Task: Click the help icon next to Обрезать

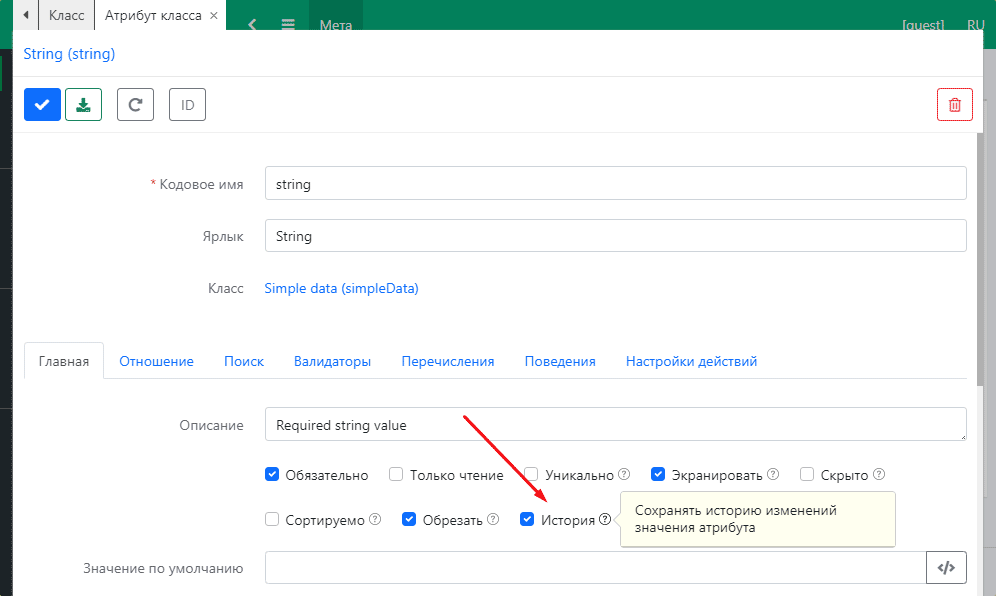Action: click(x=493, y=519)
